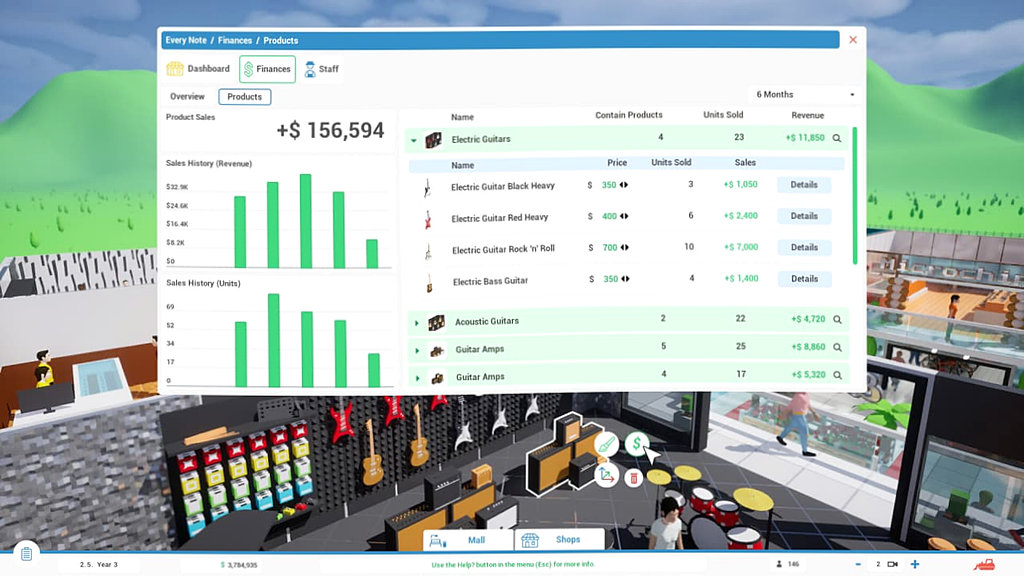Viewport: 1024px width, 576px height.
Task: Click magnifier on Guitar Amps +$ 8,860 row
Action: pos(837,347)
